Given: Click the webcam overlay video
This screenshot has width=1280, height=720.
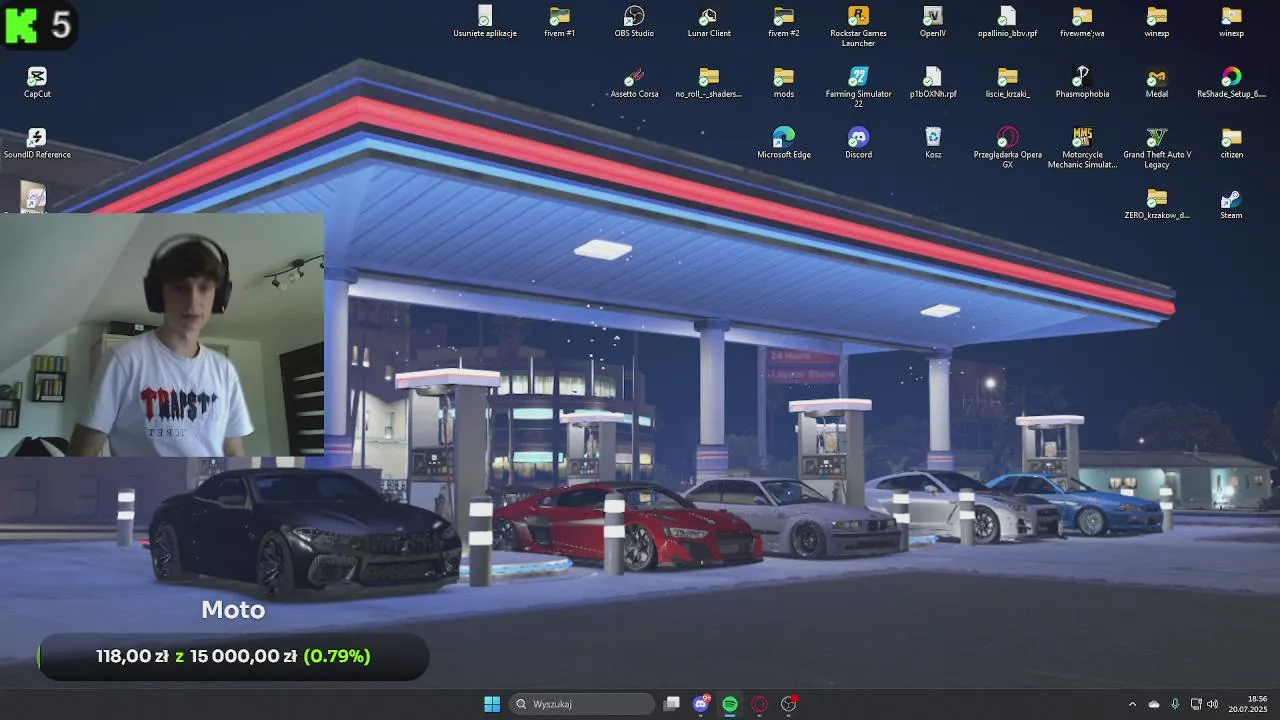Looking at the screenshot, I should [x=162, y=335].
